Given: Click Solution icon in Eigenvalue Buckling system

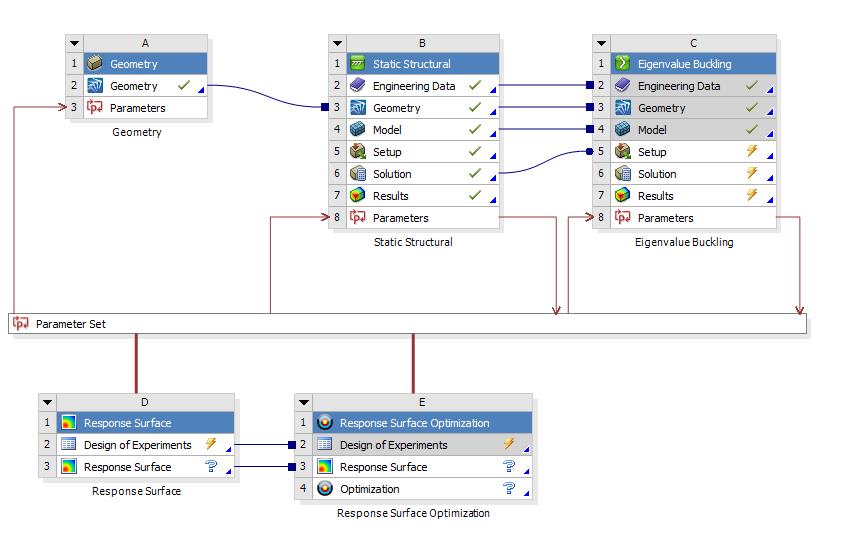Looking at the screenshot, I should point(623,174).
